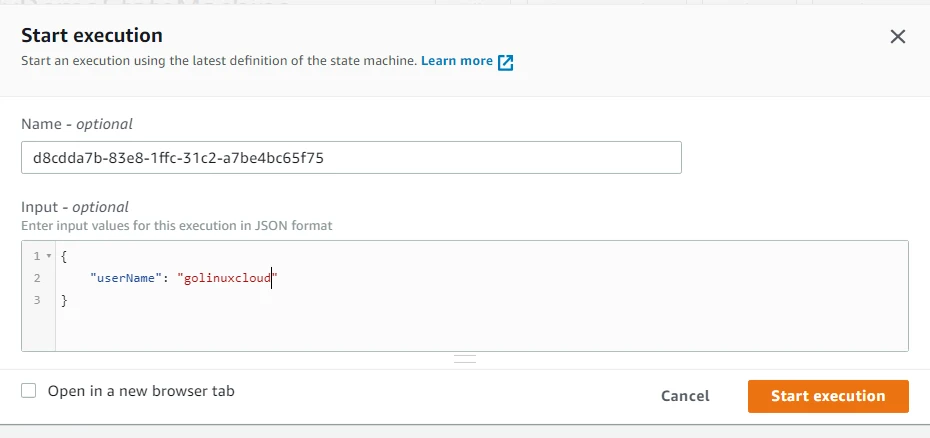Click empty area below line 3 in the JSON editor

pos(400,328)
